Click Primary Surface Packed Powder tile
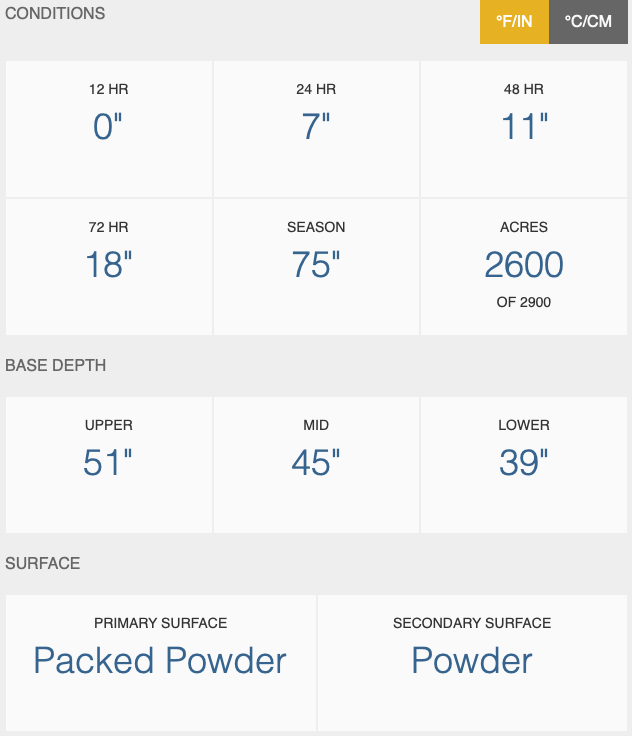Screen dimensions: 632x736 [161, 663]
